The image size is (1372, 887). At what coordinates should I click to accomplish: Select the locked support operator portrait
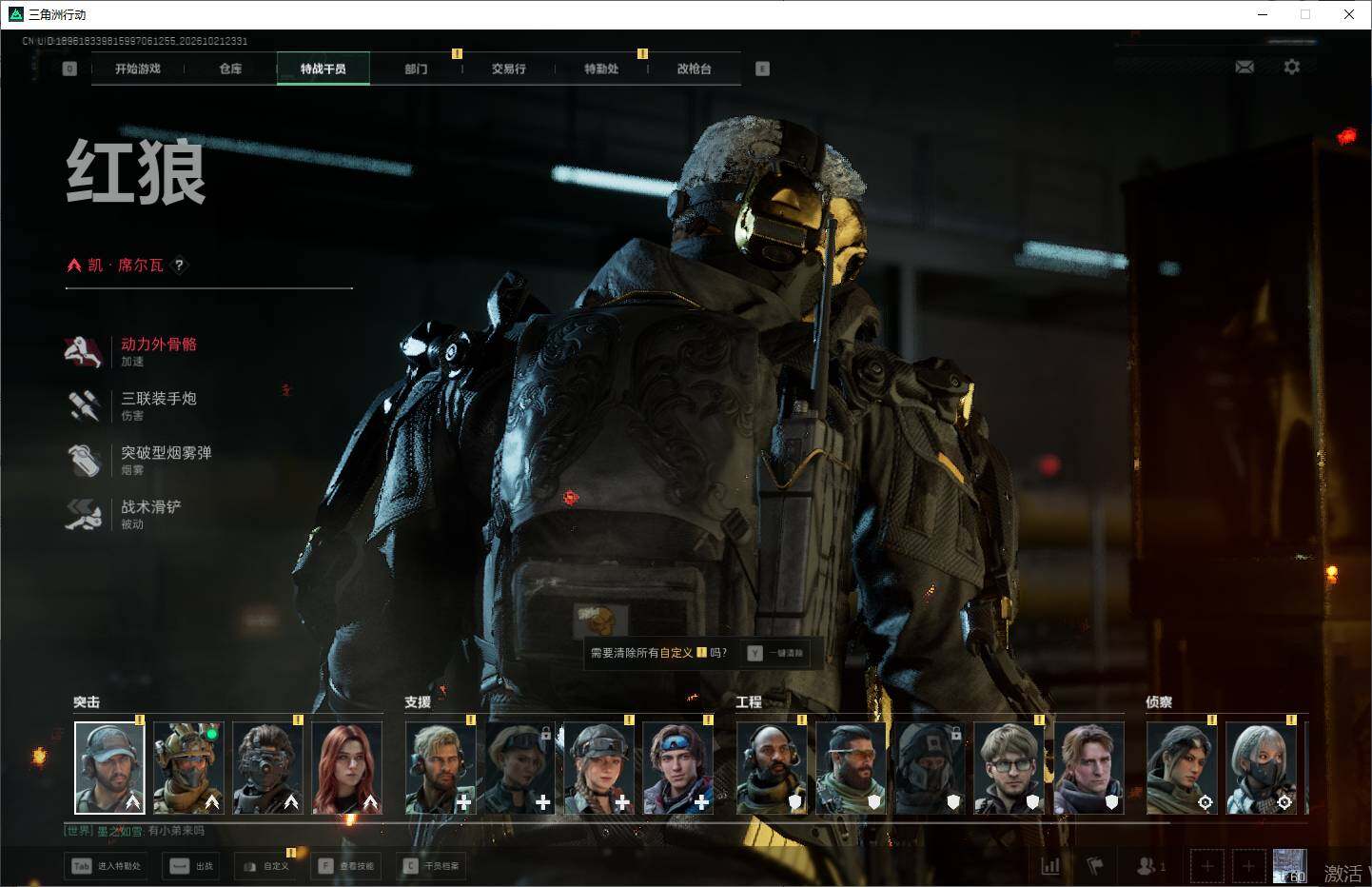(x=519, y=768)
